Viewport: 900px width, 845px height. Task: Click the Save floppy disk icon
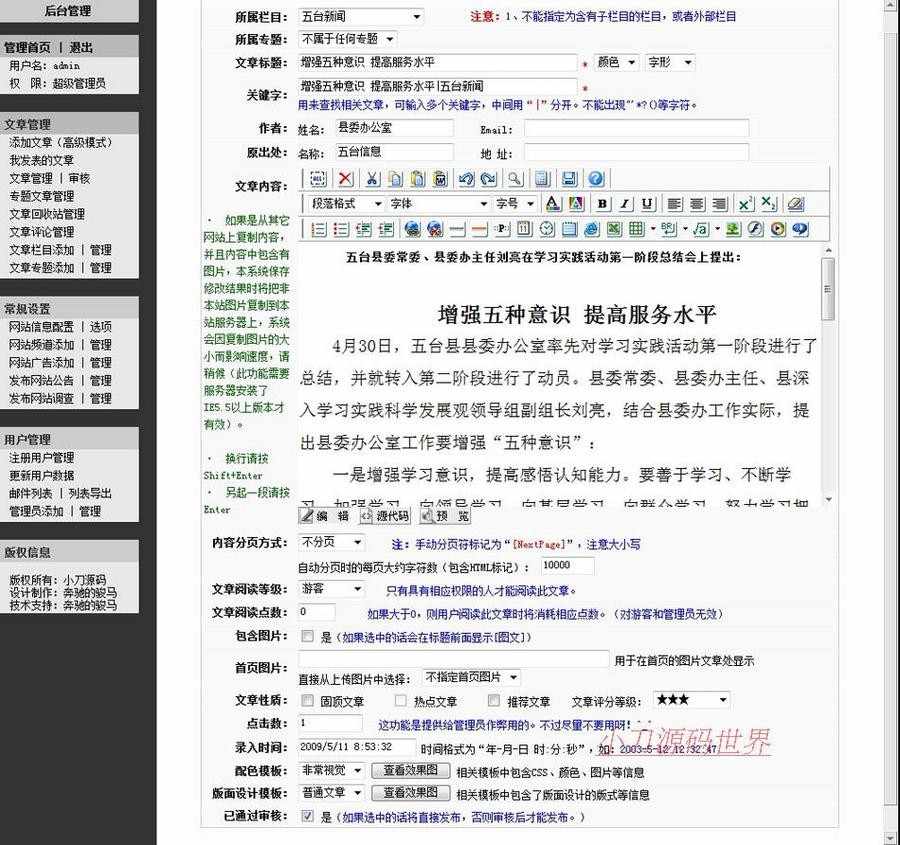[569, 179]
